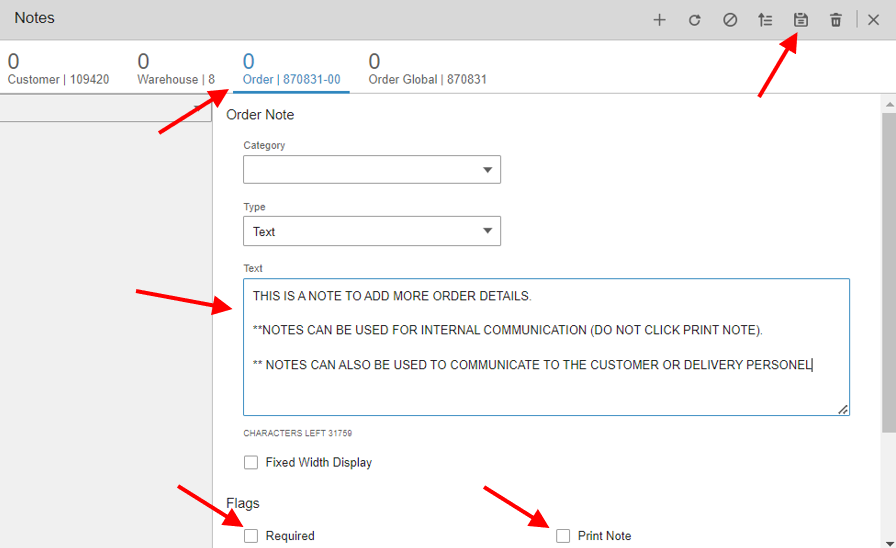Image resolution: width=896 pixels, height=548 pixels.
Task: Click the Notes panel title
Action: pos(34,18)
